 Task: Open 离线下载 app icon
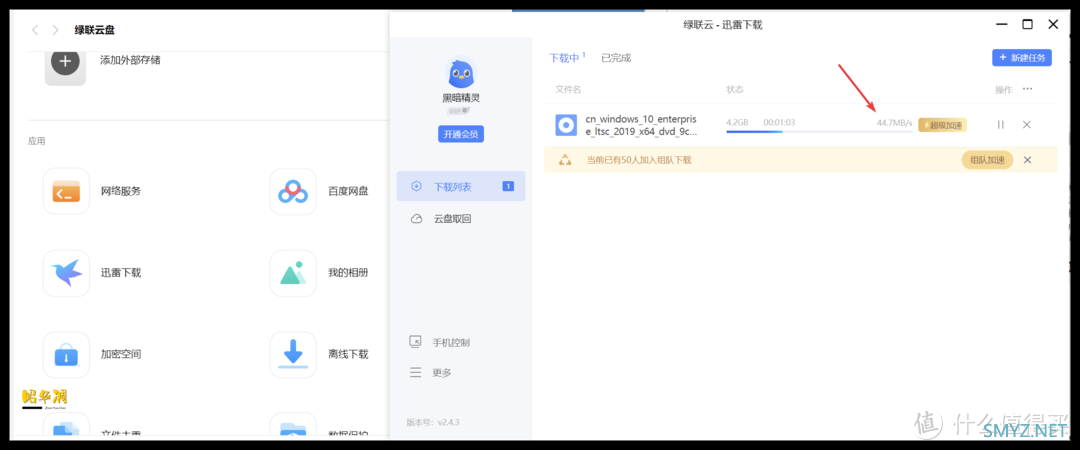point(293,354)
